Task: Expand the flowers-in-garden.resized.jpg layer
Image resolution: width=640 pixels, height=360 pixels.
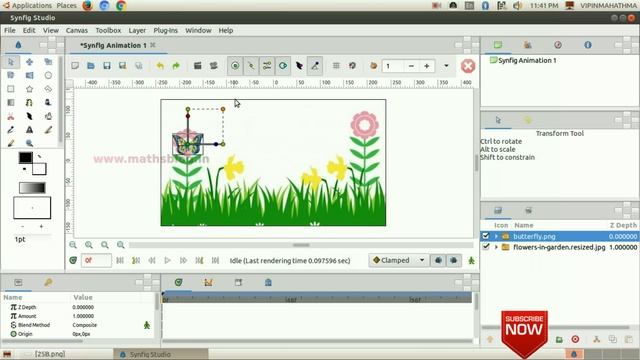Action: pyautogui.click(x=496, y=247)
